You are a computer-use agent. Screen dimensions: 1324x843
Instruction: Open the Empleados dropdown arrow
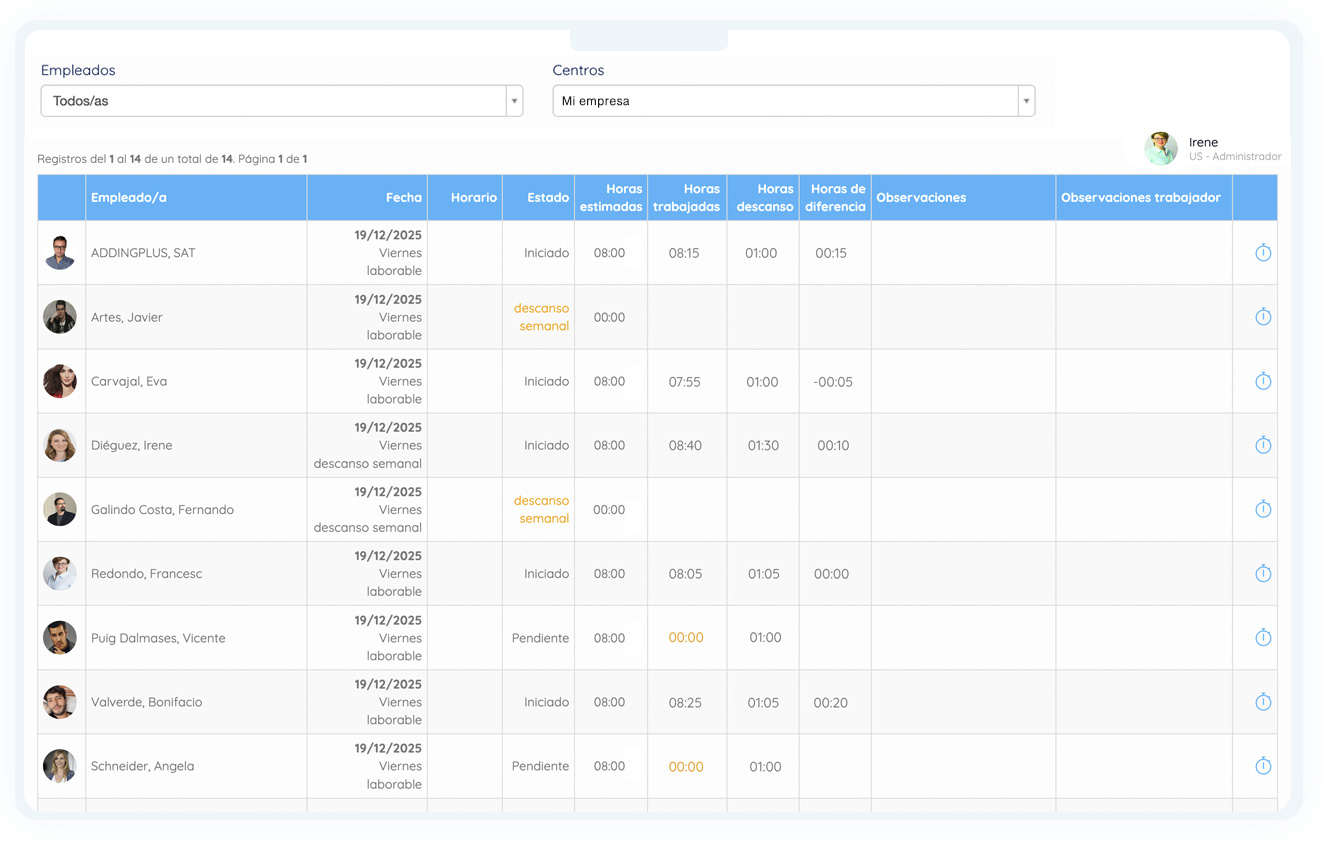click(x=514, y=101)
